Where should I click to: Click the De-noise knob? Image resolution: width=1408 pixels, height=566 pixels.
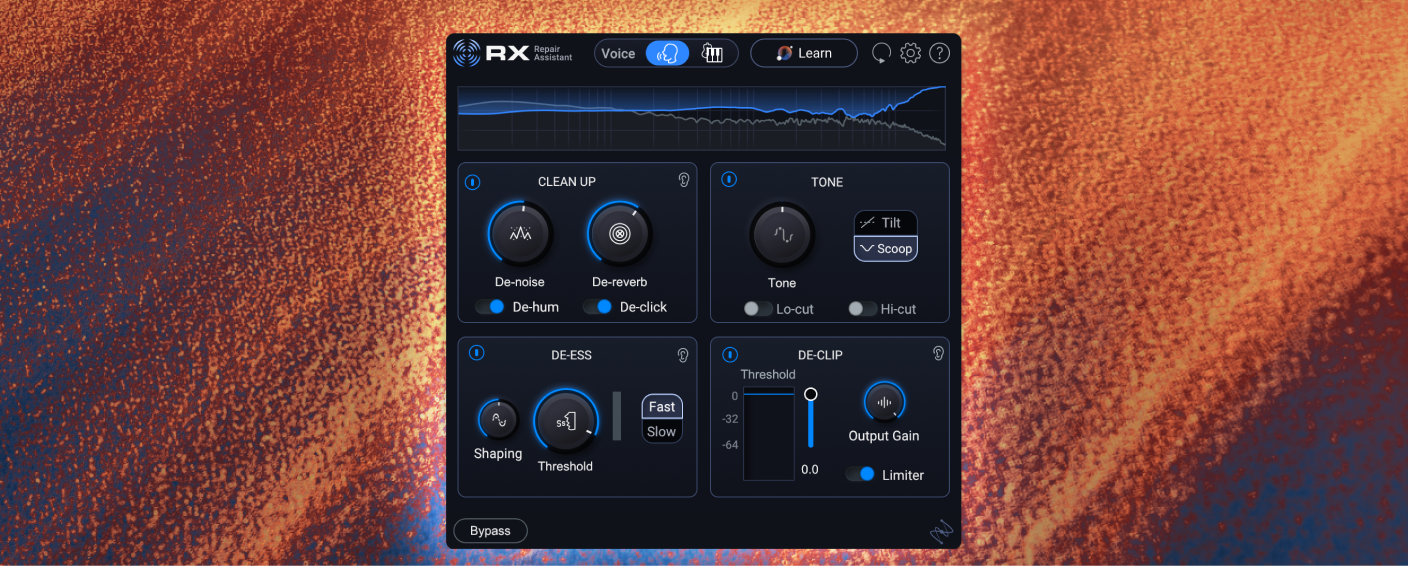pyautogui.click(x=520, y=233)
